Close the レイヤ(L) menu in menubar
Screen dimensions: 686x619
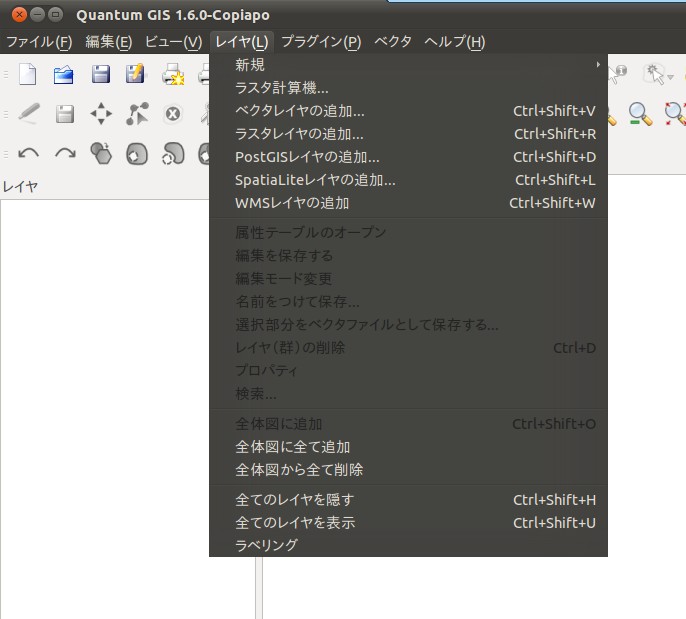(242, 42)
